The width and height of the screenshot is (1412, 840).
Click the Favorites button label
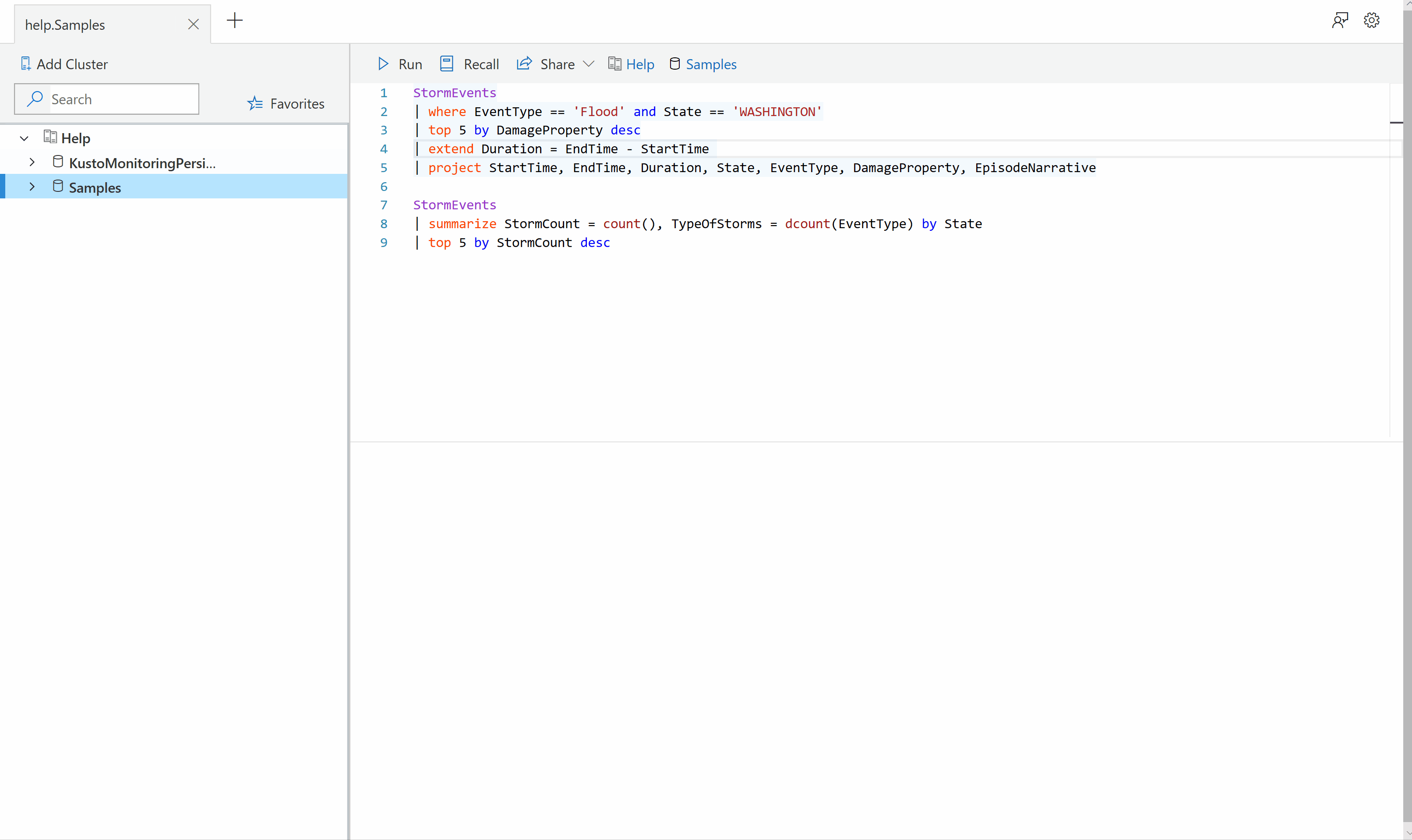coord(297,104)
